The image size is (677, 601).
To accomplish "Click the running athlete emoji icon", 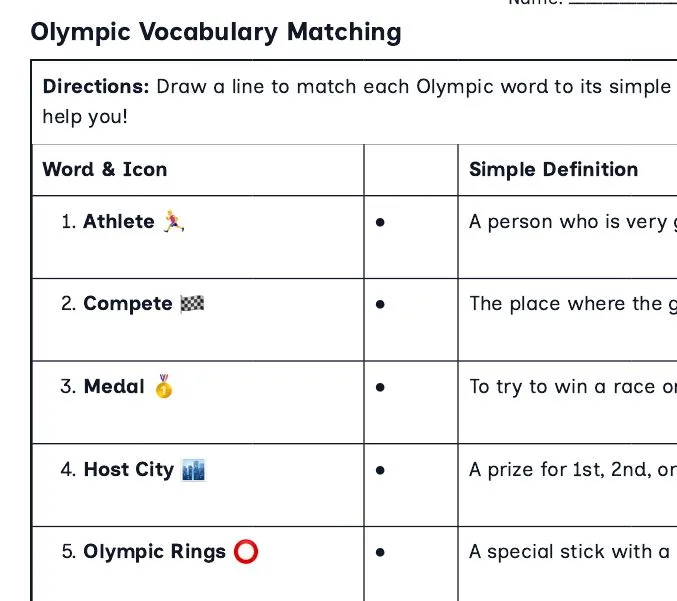I will click(174, 221).
